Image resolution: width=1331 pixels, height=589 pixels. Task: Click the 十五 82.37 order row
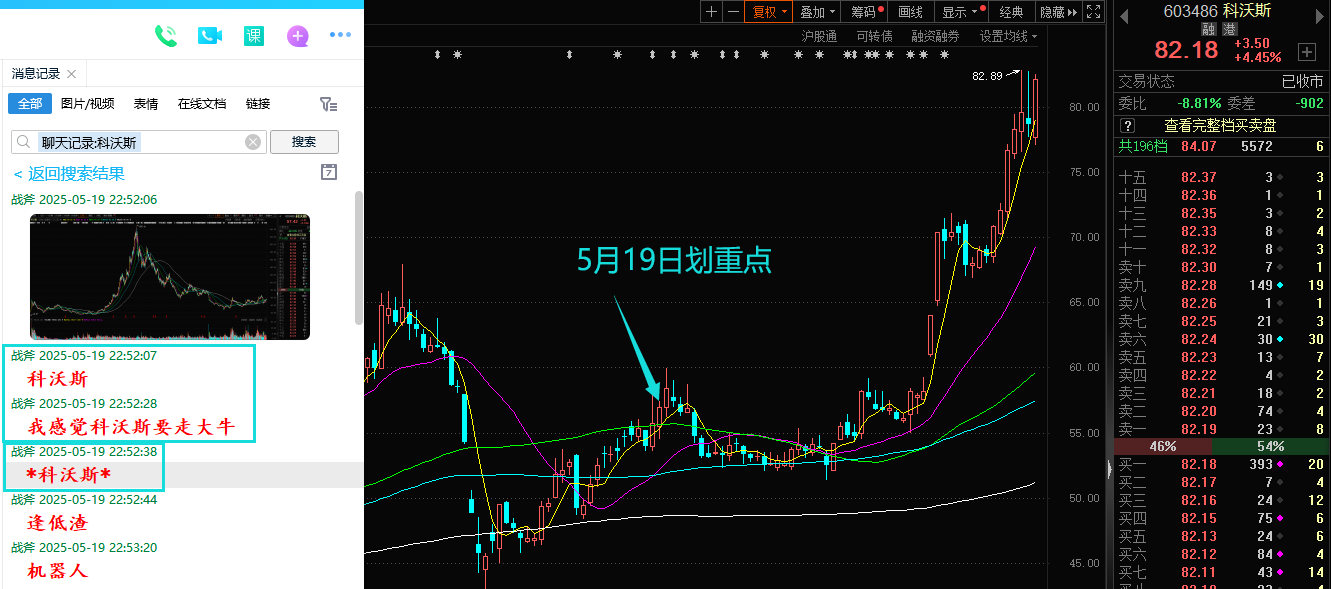(x=1222, y=177)
